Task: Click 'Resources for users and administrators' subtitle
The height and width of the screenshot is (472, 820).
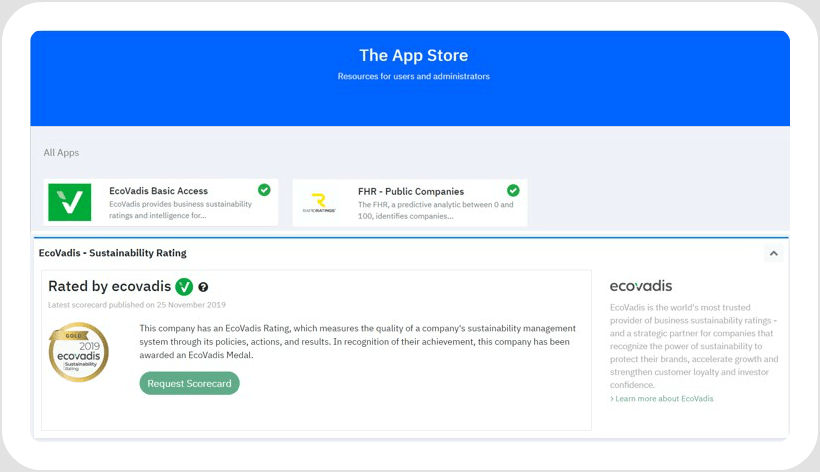Action: click(414, 76)
